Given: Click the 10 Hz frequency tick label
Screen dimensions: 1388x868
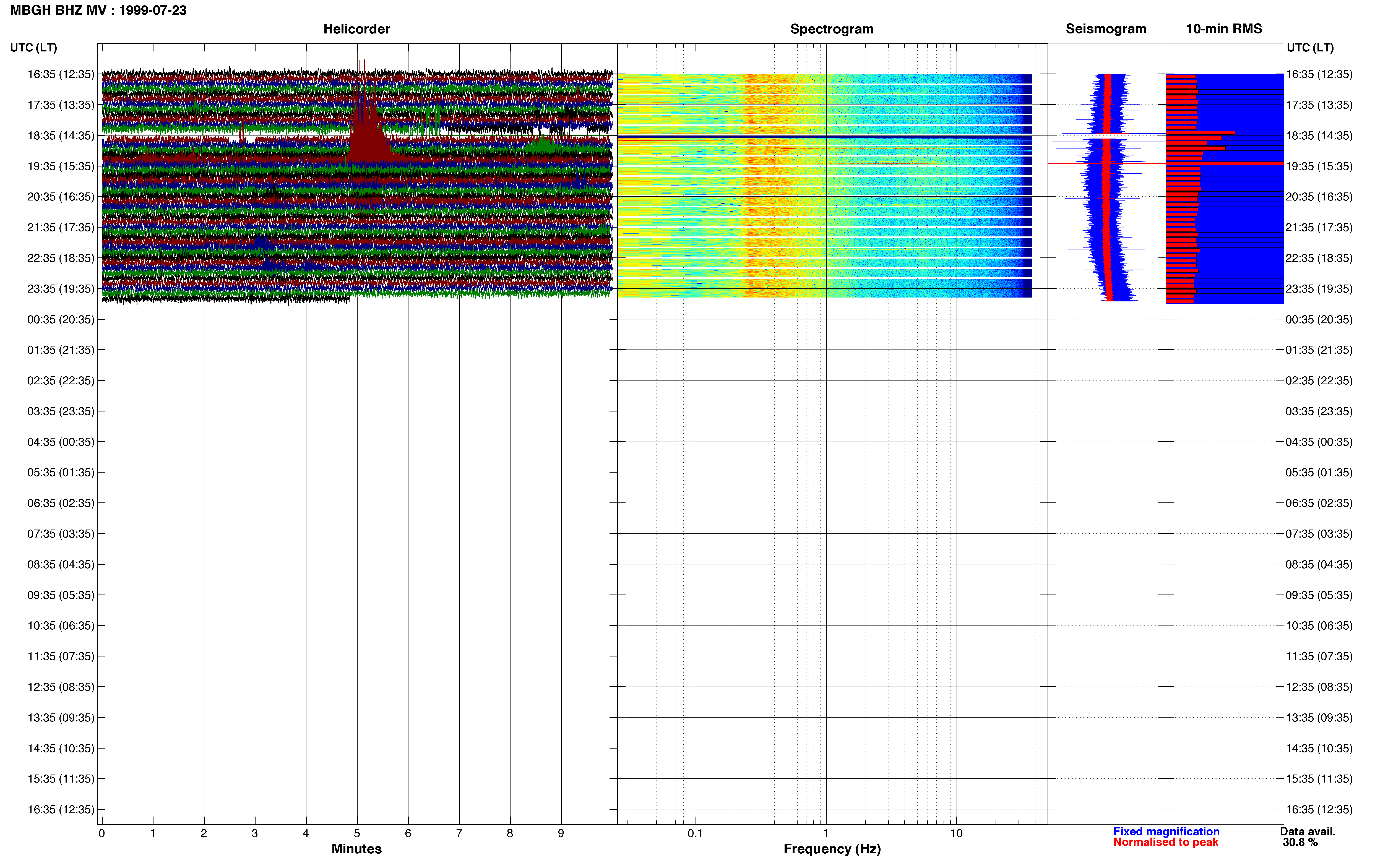Looking at the screenshot, I should pos(956,833).
